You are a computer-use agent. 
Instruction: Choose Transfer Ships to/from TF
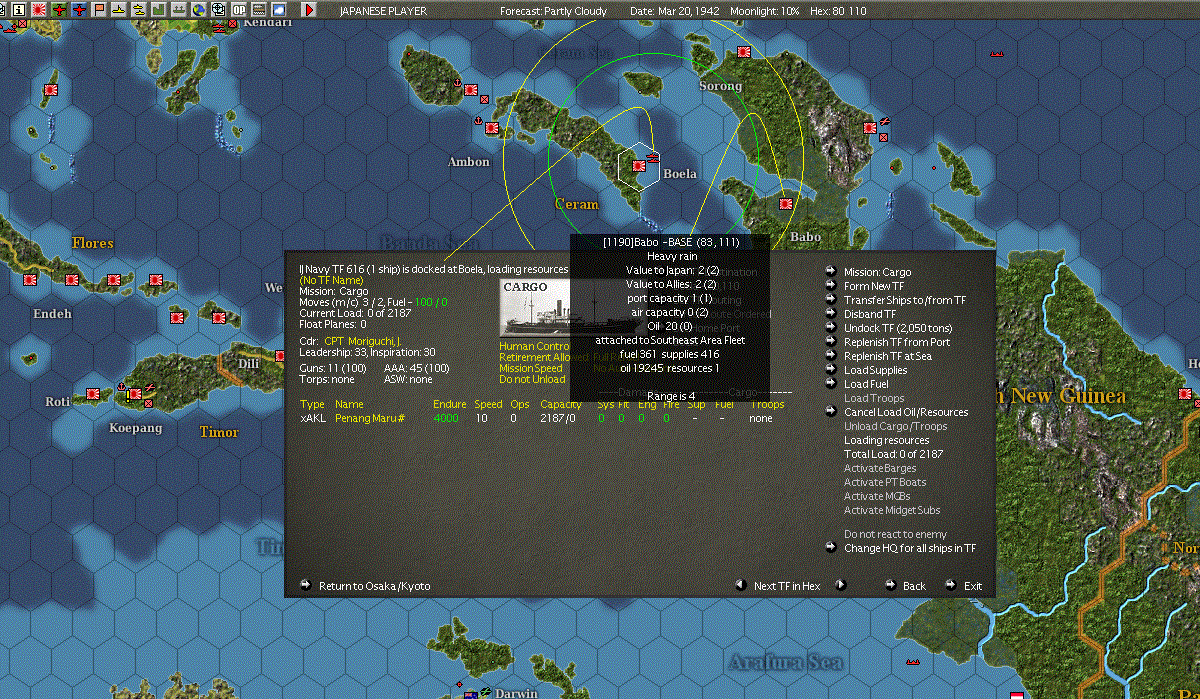point(905,300)
